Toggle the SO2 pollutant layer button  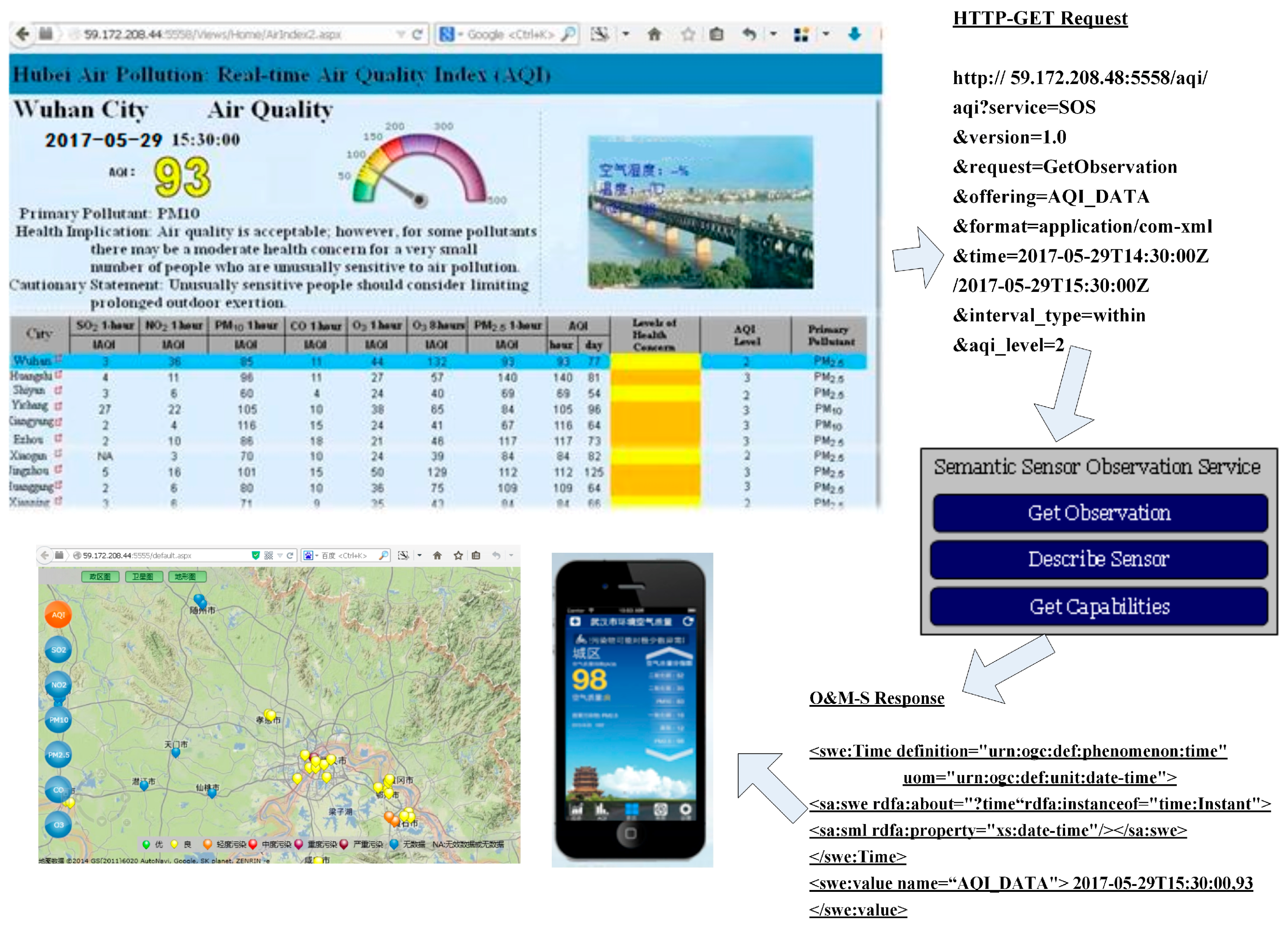58,650
